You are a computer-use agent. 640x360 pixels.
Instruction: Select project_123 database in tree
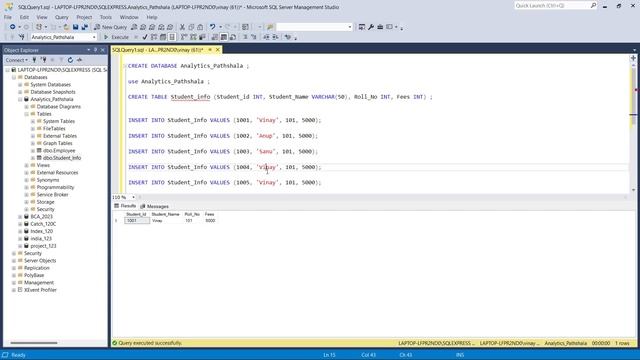click(x=43, y=246)
